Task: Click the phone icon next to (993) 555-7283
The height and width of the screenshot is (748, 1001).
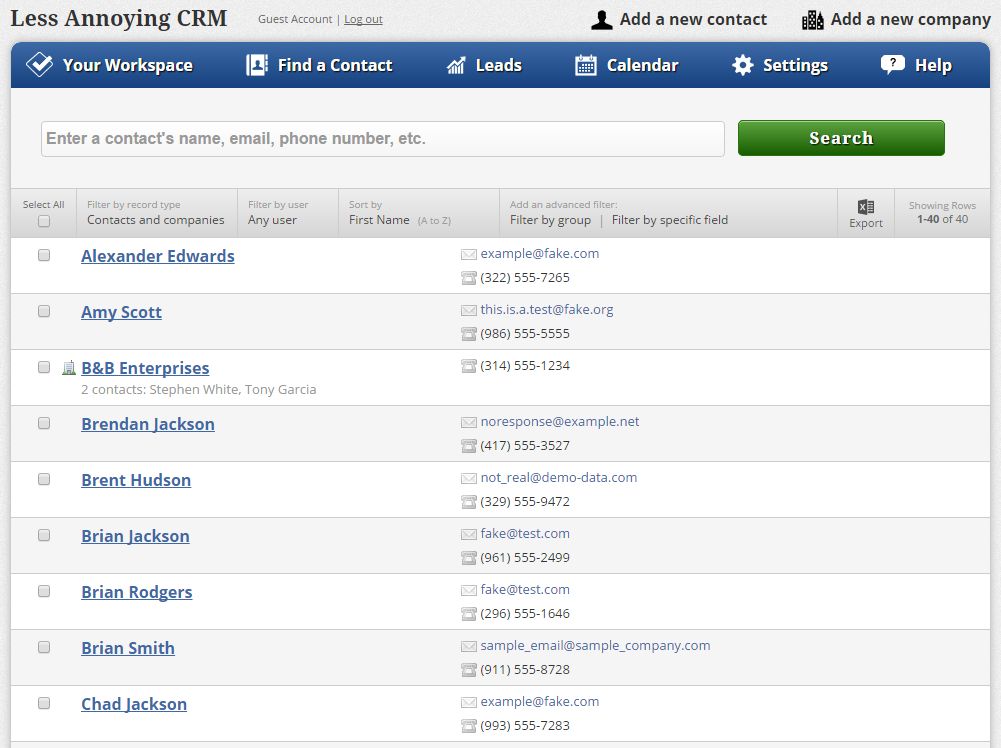Action: click(469, 726)
